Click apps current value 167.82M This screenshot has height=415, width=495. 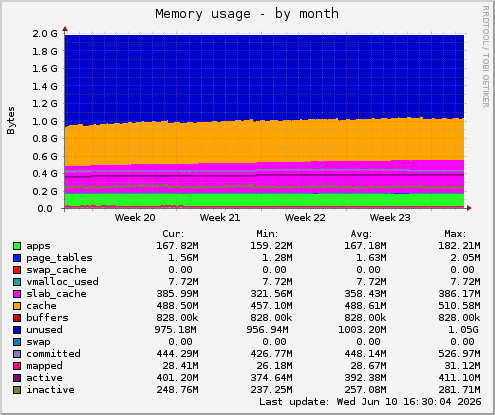click(177, 246)
